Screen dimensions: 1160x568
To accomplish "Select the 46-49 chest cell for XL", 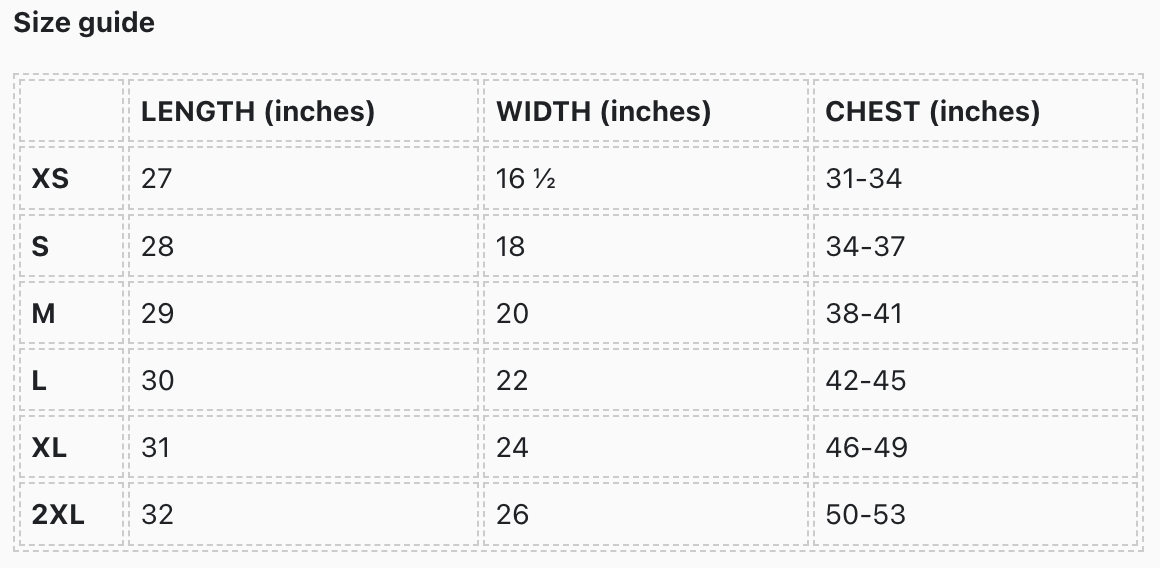I will 866,447.
